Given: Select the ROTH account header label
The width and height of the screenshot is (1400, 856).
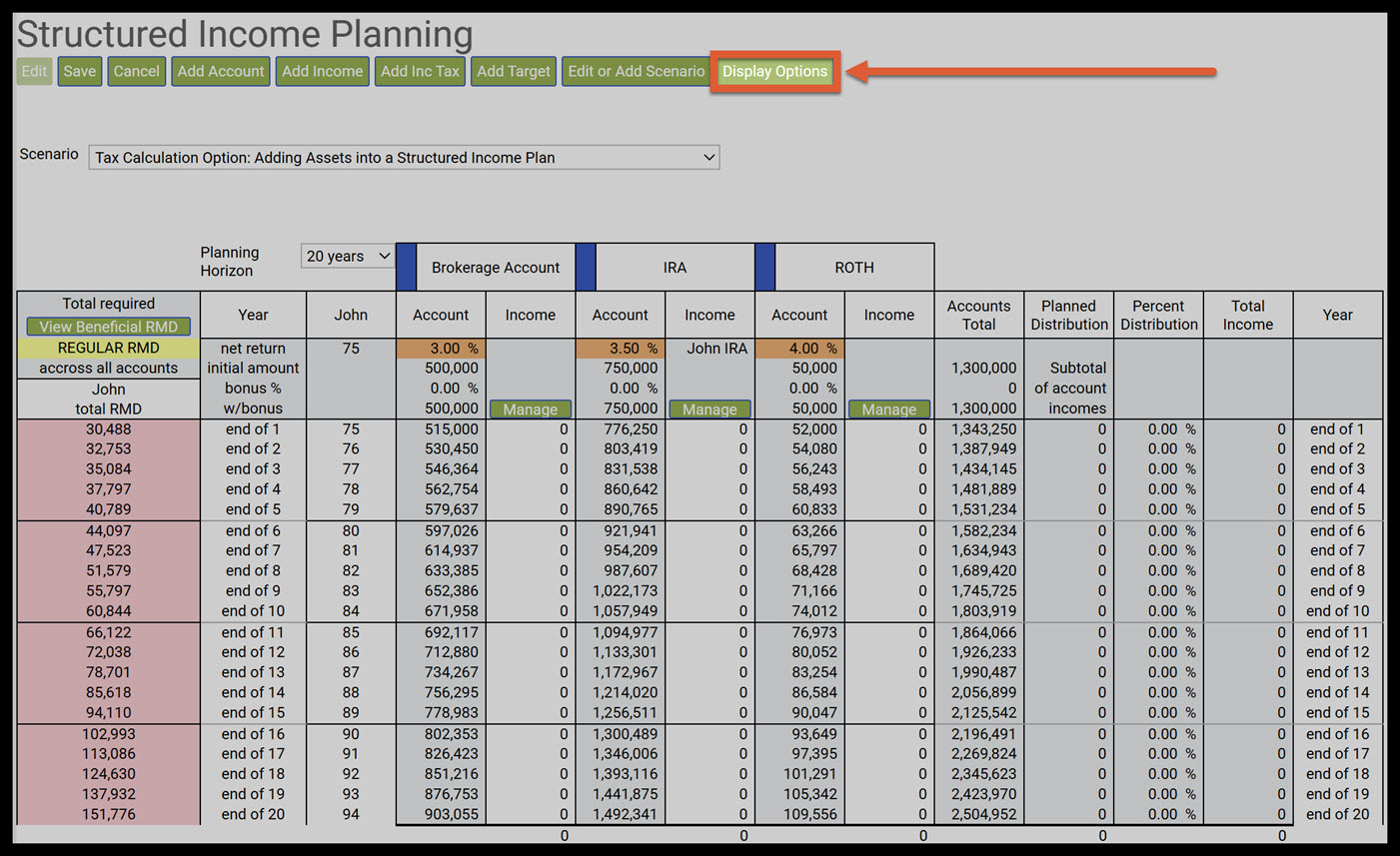Looking at the screenshot, I should [854, 268].
